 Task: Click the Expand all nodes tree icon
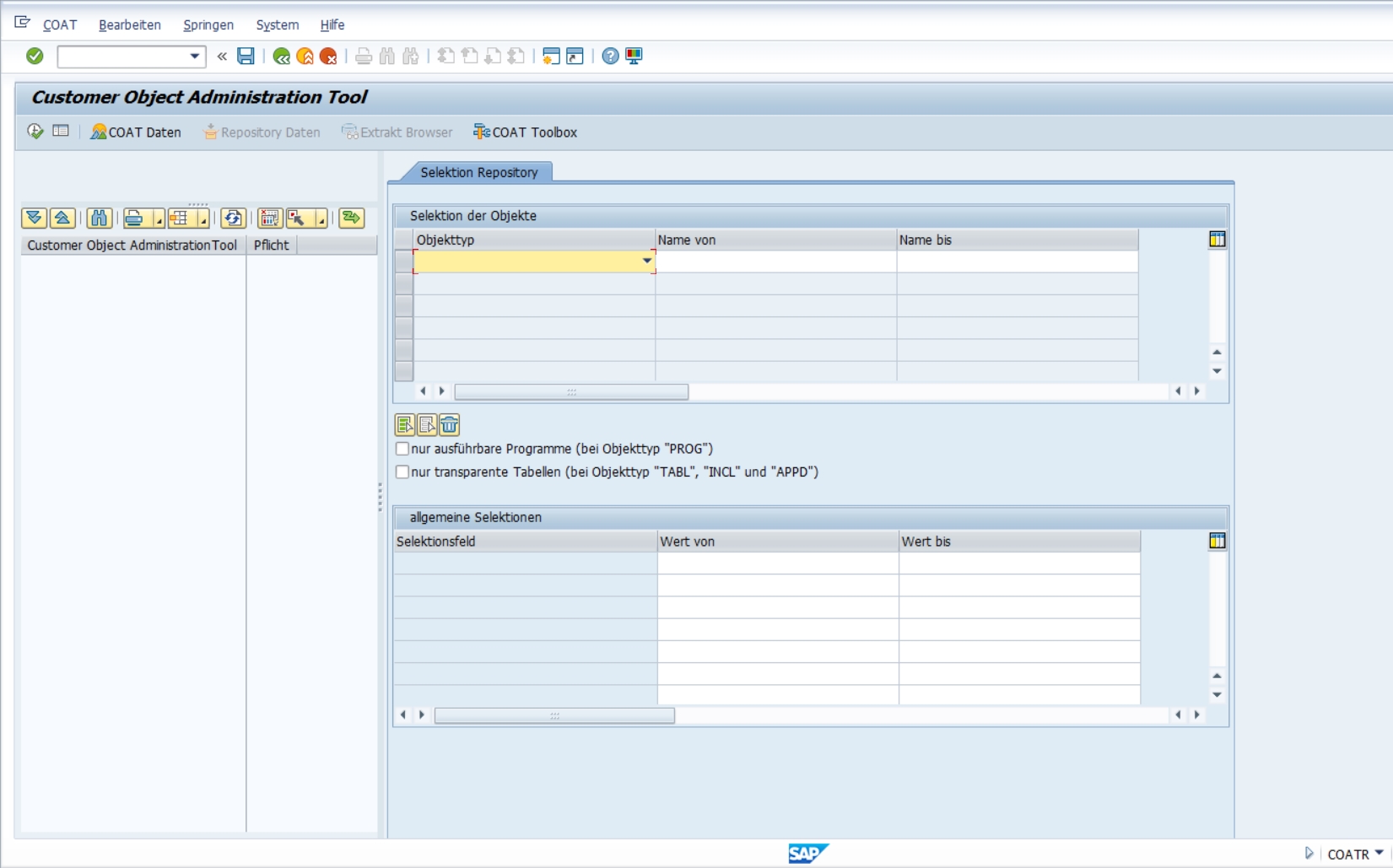pos(35,218)
